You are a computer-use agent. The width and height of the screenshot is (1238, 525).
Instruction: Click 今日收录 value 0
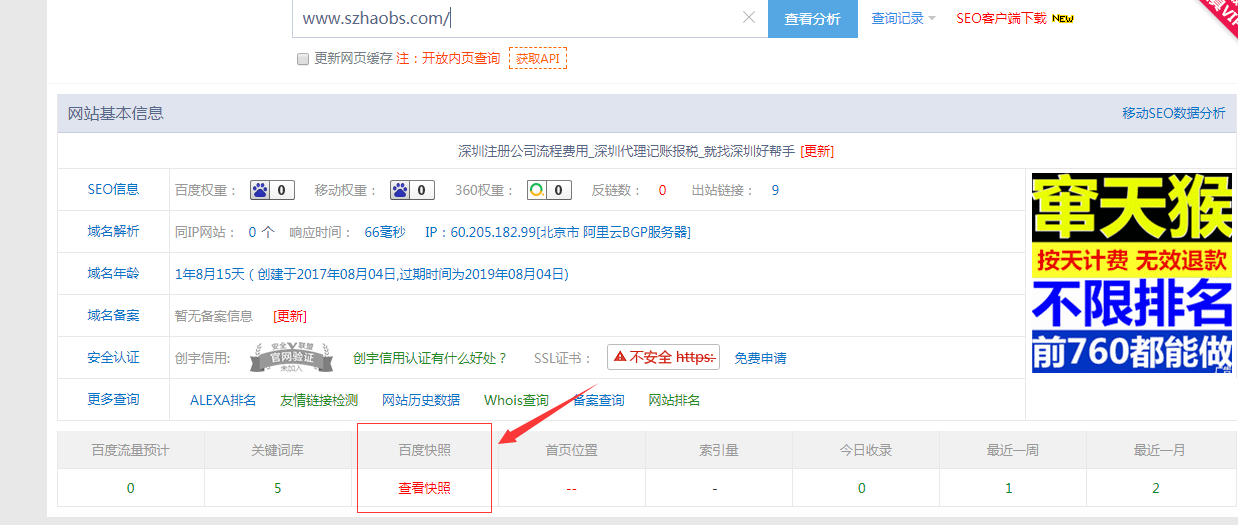click(862, 488)
